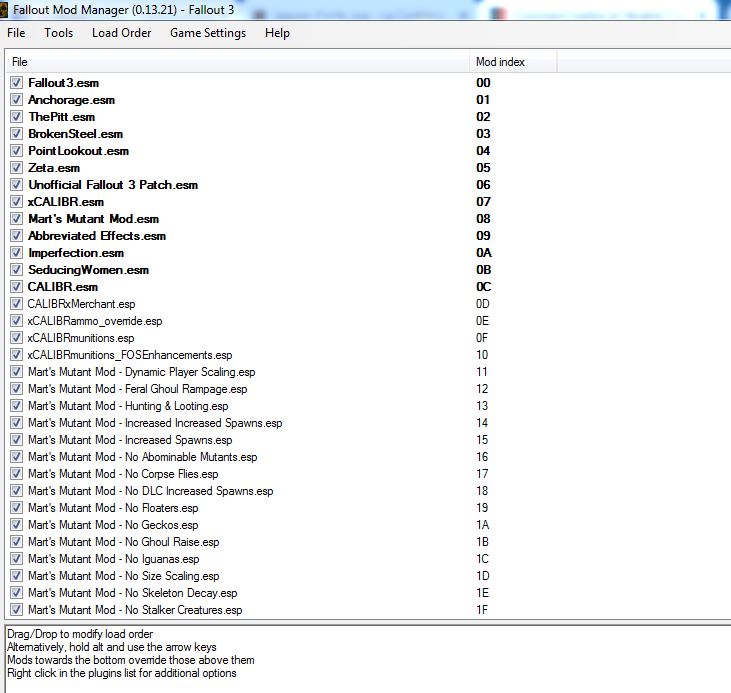Select the CALIBRxMerchant.esp plugin name
The height and width of the screenshot is (693, 731).
(x=81, y=304)
